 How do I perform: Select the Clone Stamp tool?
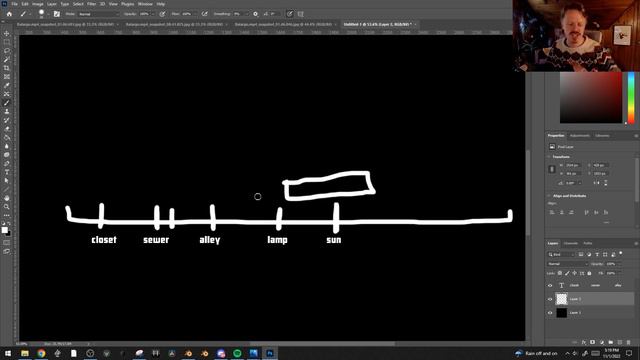click(x=7, y=111)
